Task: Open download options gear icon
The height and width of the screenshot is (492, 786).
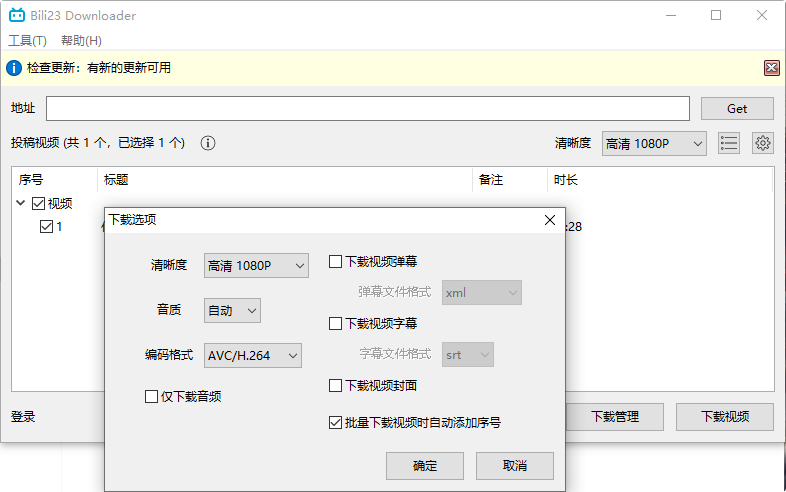Action: (763, 143)
